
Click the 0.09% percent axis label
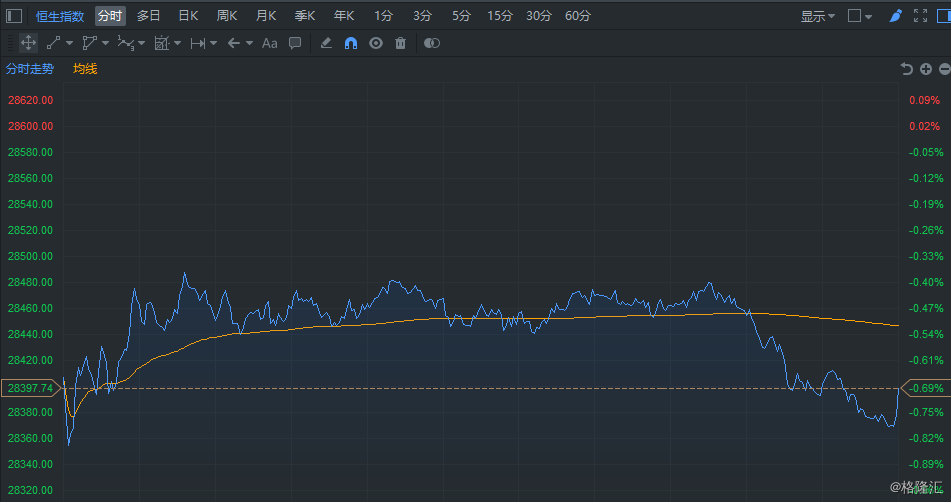tap(924, 100)
